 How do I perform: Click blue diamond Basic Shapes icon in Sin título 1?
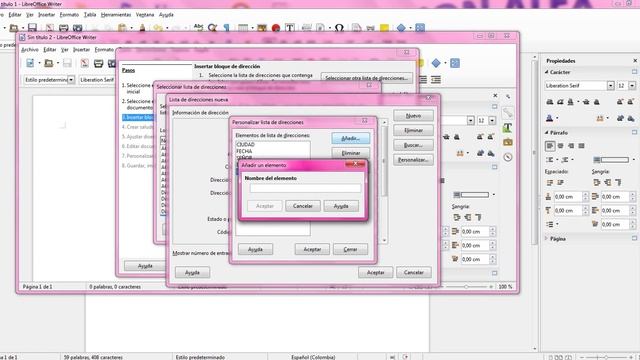[401, 28]
